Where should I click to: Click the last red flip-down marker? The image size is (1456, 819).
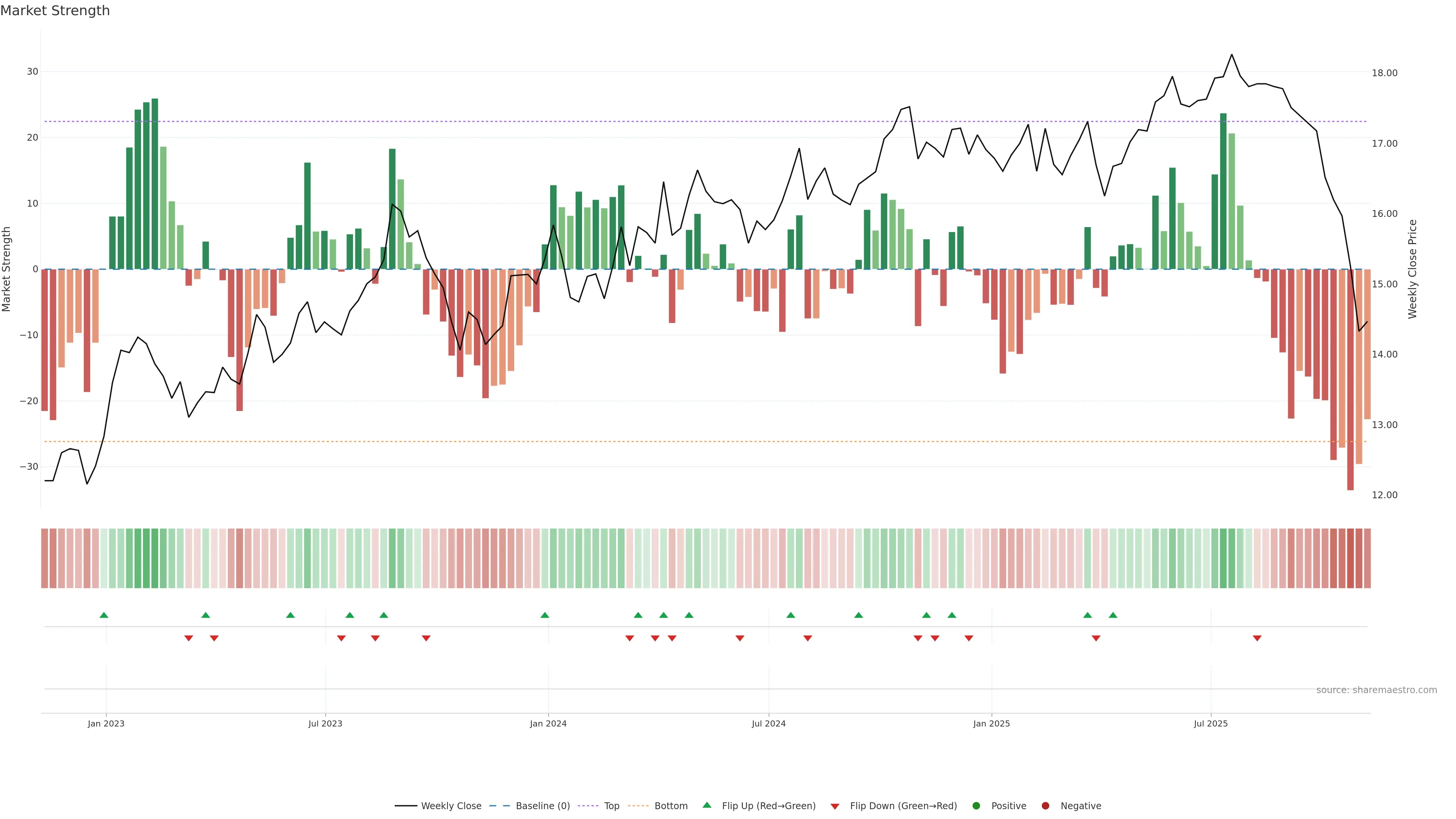click(1257, 638)
